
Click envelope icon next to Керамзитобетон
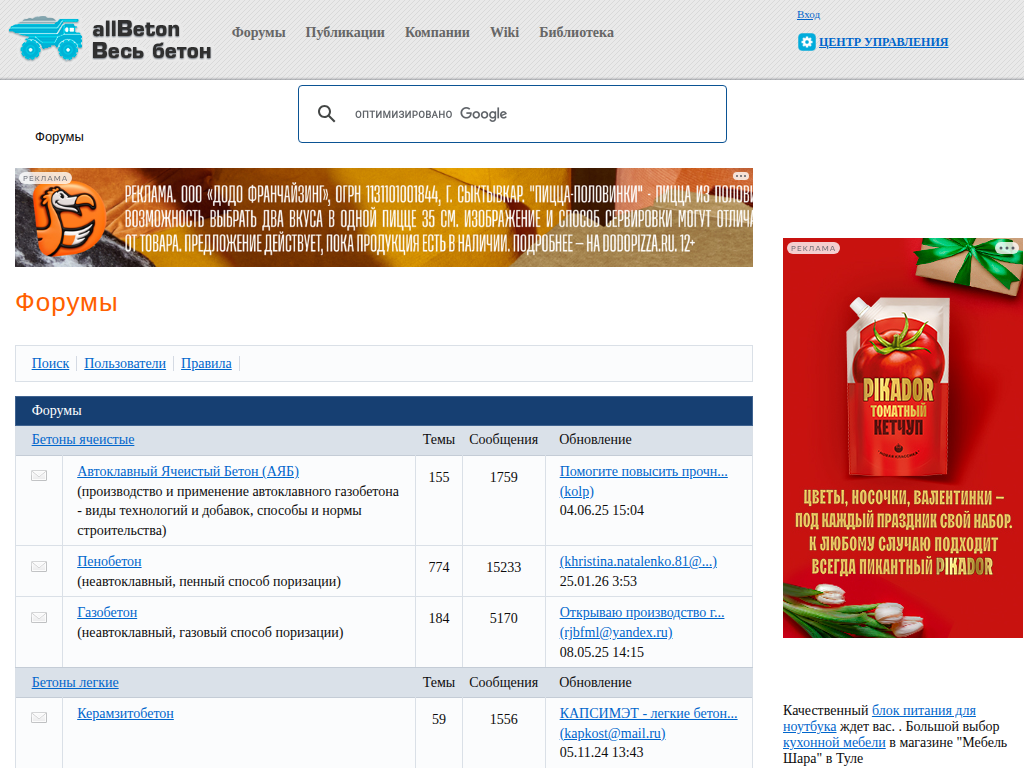tap(39, 718)
